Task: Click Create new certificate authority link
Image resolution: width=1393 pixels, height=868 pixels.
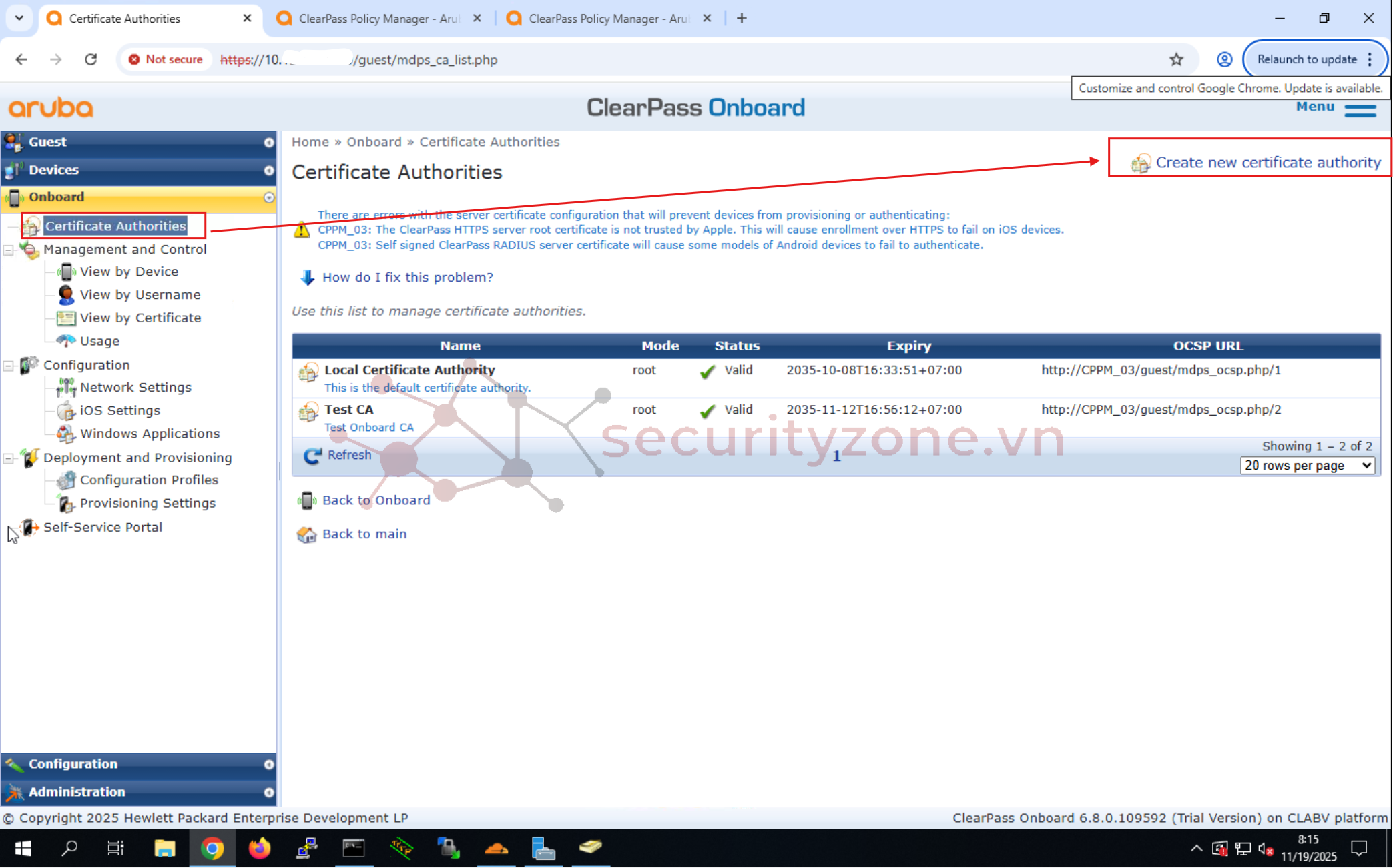Action: [1268, 162]
